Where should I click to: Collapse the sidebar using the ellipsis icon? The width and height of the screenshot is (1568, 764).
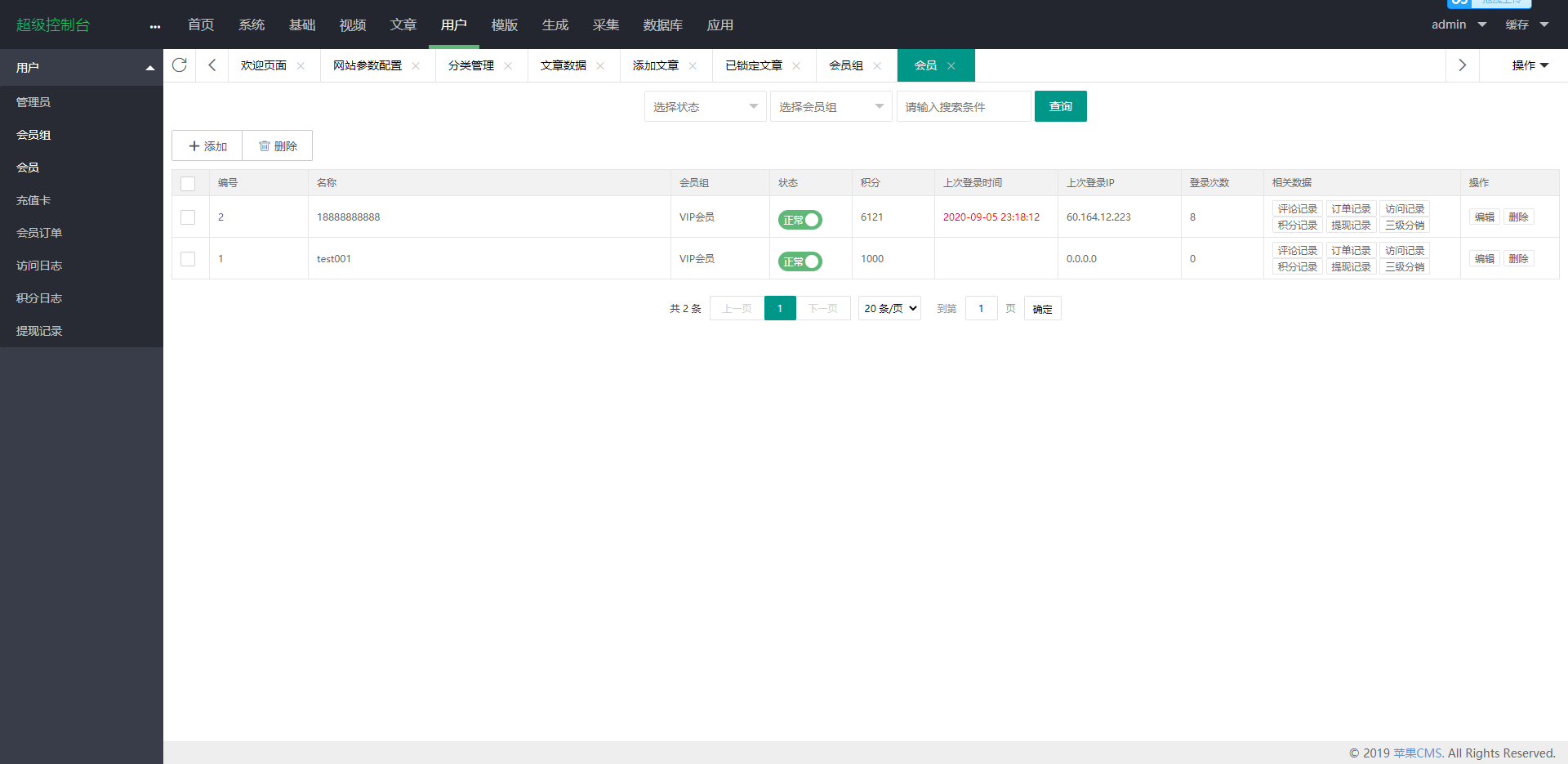tap(154, 26)
